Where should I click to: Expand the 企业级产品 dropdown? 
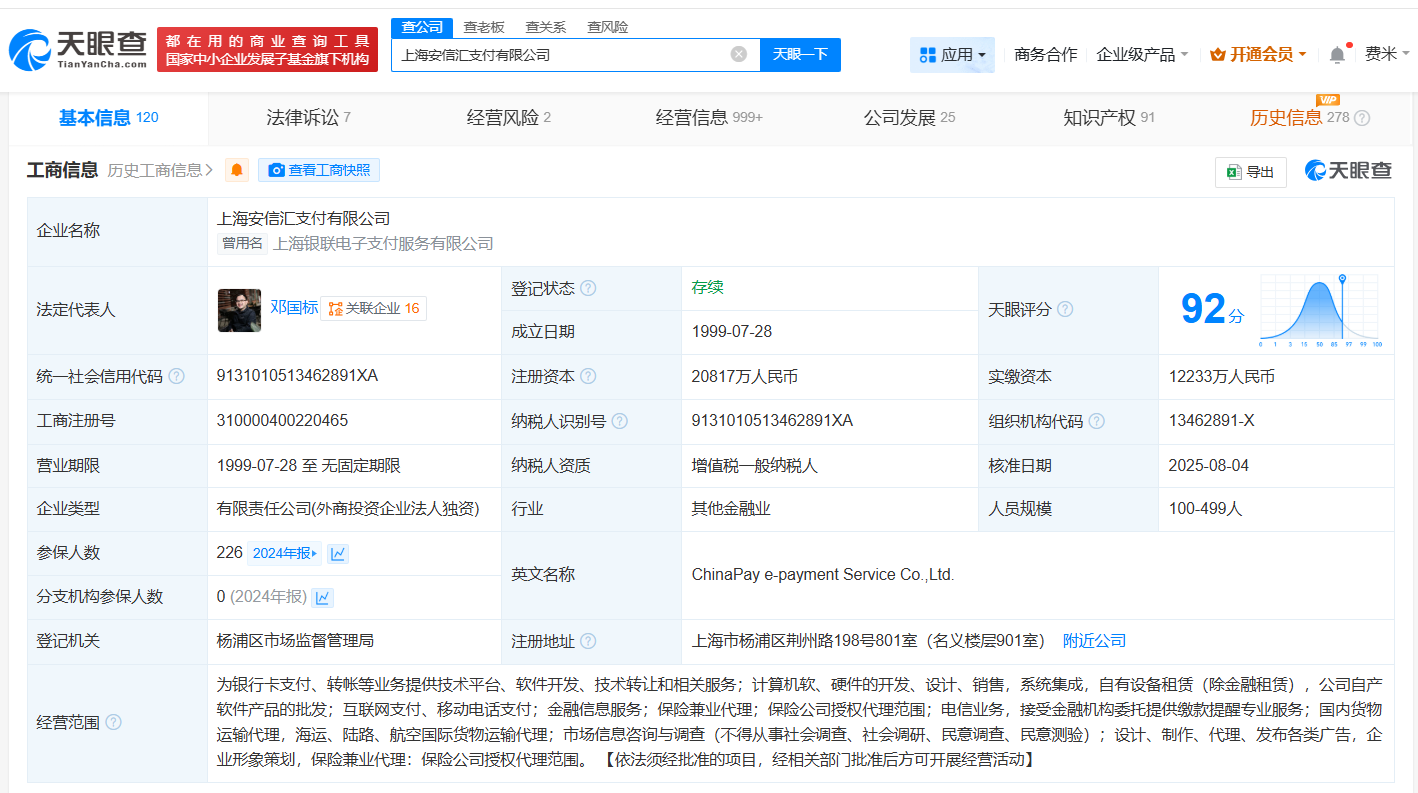coord(1142,55)
